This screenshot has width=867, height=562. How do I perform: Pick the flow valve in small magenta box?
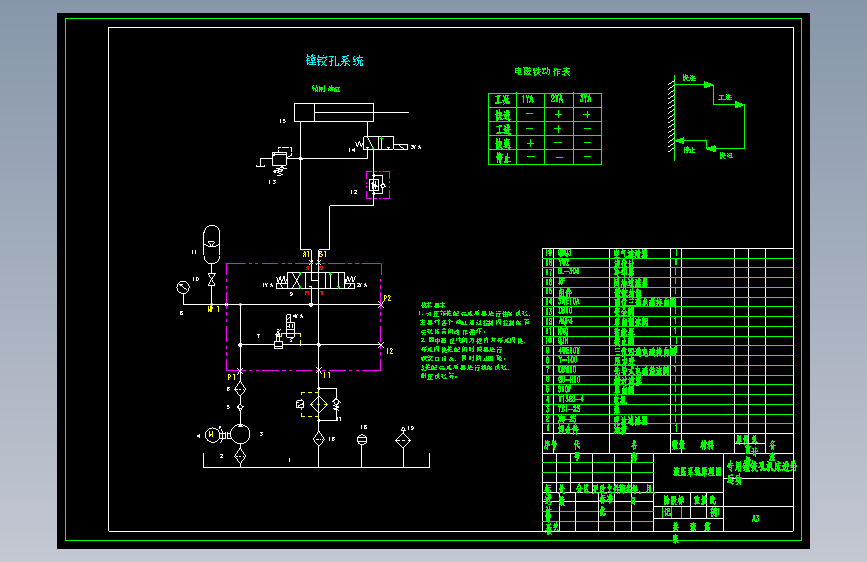tap(378, 185)
